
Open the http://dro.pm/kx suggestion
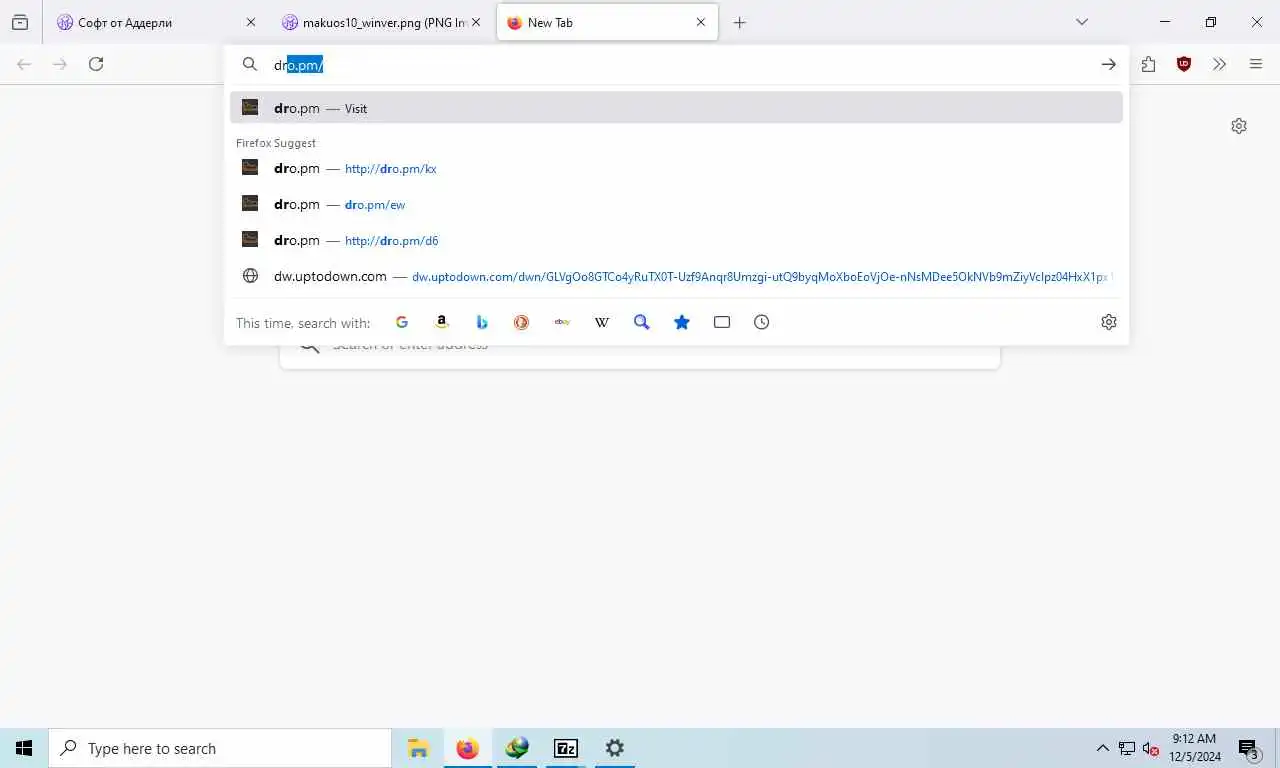676,168
